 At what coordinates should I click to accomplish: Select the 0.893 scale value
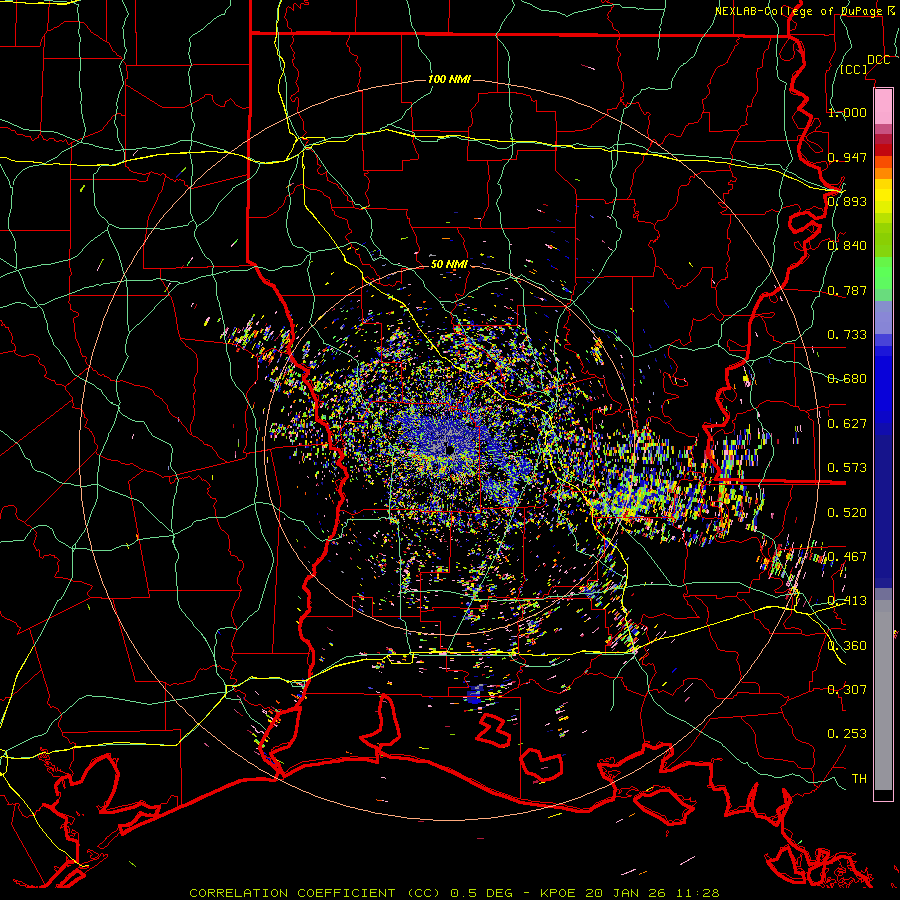coord(847,201)
